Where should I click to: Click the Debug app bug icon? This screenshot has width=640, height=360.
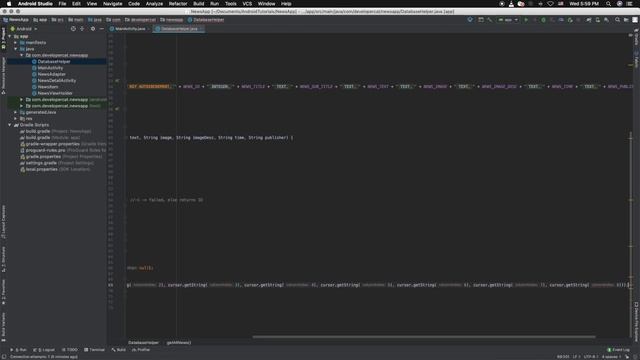[x=543, y=20]
